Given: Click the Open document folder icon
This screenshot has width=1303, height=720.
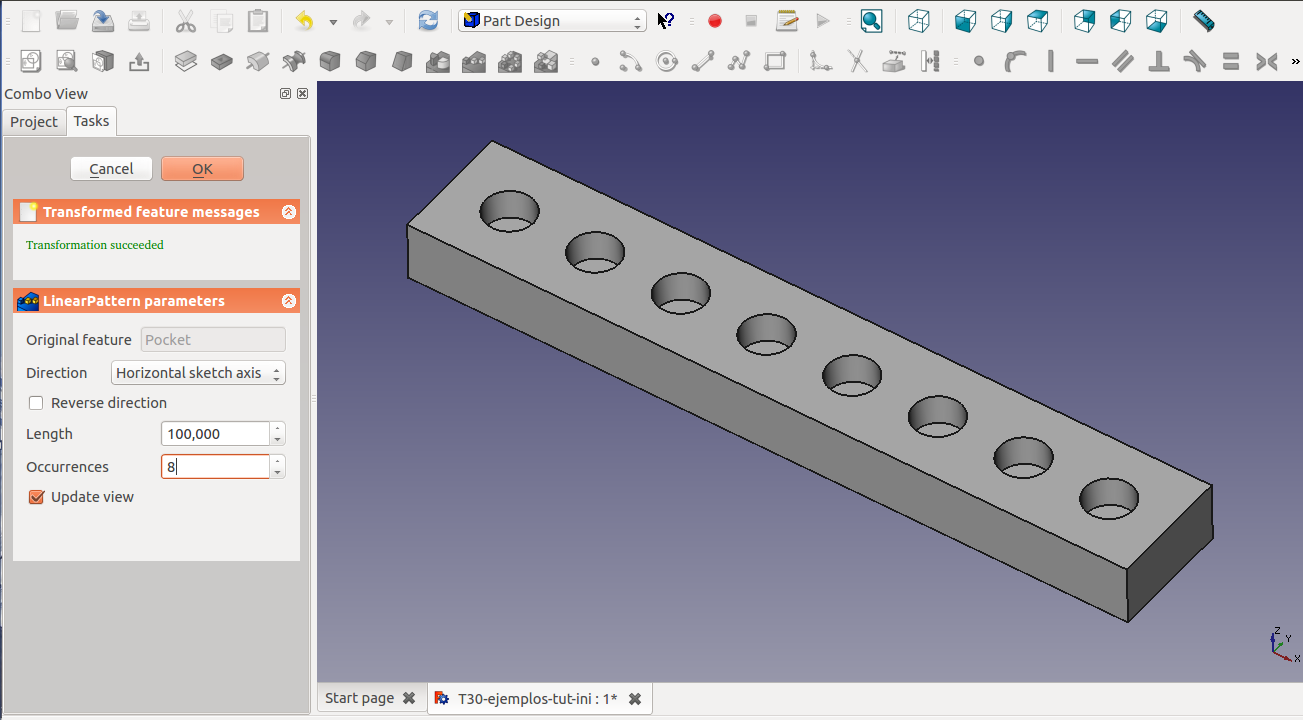Looking at the screenshot, I should tap(67, 20).
